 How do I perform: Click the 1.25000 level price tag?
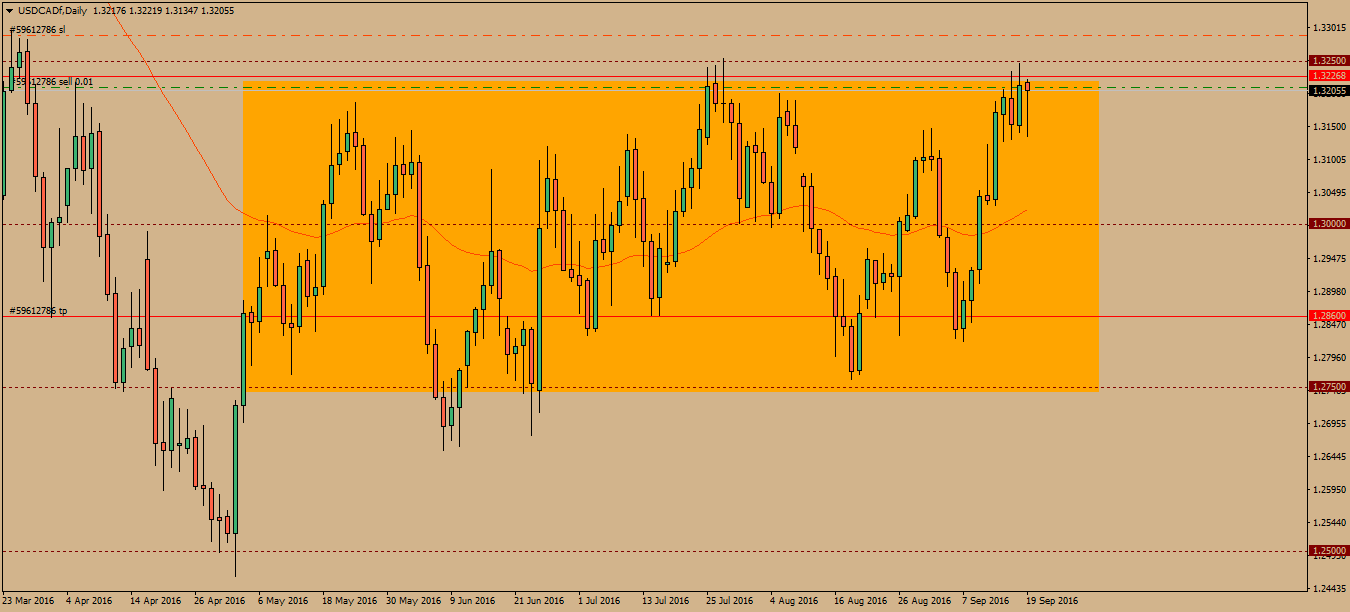1329,551
